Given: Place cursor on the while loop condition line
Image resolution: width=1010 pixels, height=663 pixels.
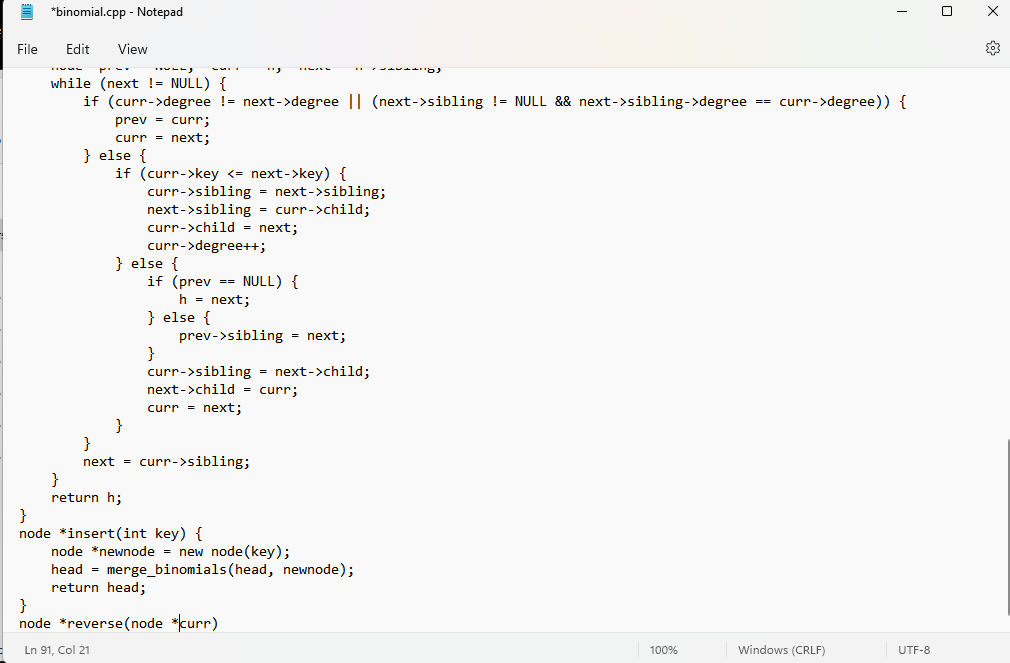Looking at the screenshot, I should [x=140, y=83].
